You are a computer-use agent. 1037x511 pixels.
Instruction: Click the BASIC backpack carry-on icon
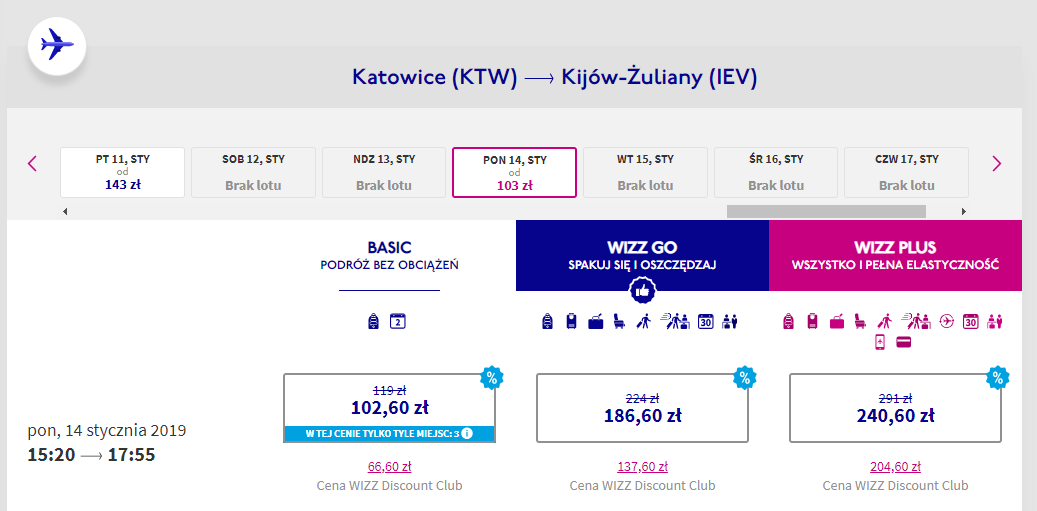(x=374, y=322)
